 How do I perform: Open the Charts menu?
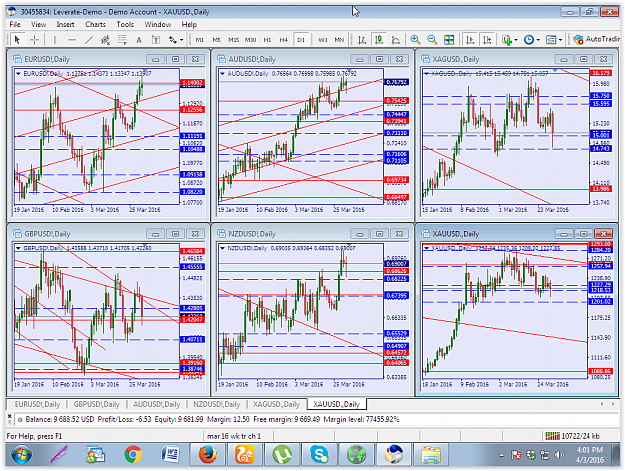[x=95, y=24]
